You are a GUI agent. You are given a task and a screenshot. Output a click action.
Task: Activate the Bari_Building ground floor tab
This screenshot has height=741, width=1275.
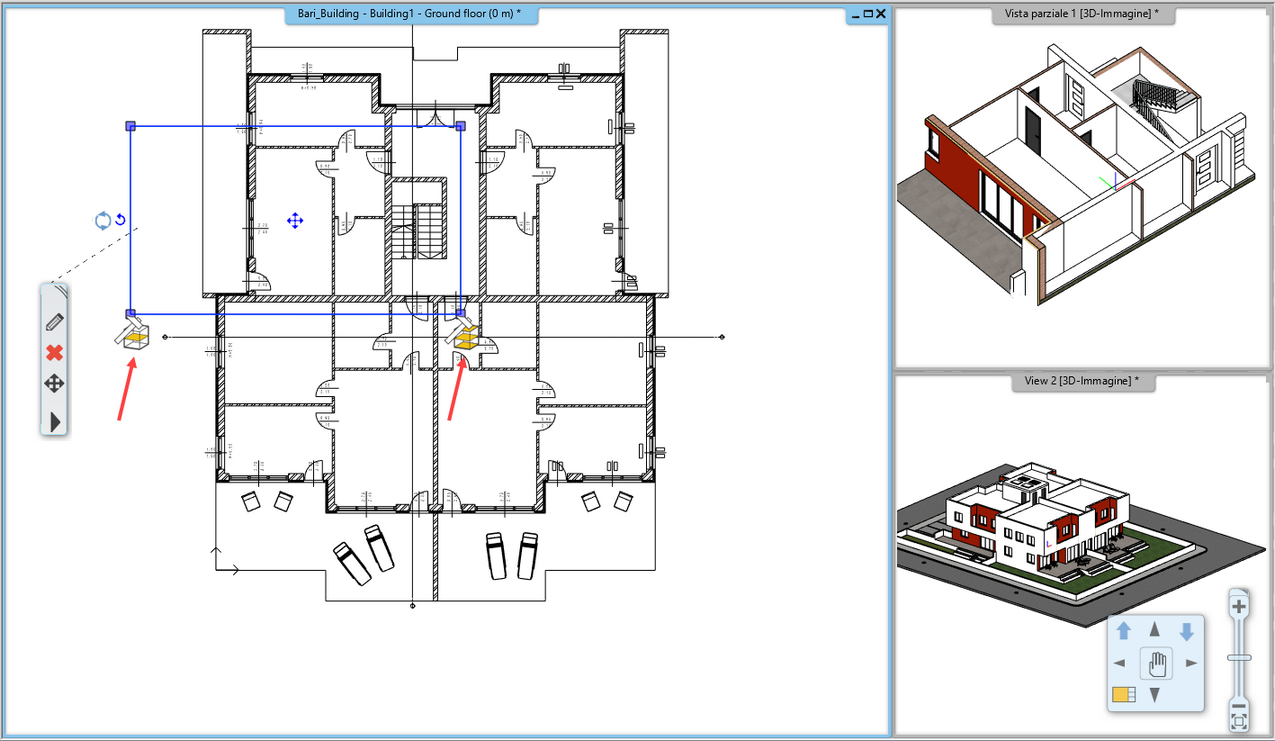pos(409,14)
